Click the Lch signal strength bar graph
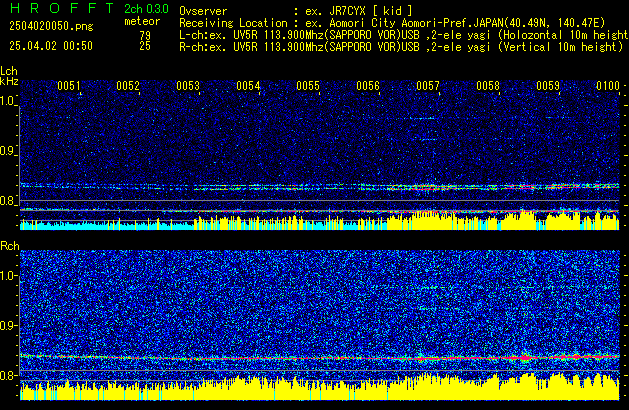 [x=320, y=220]
